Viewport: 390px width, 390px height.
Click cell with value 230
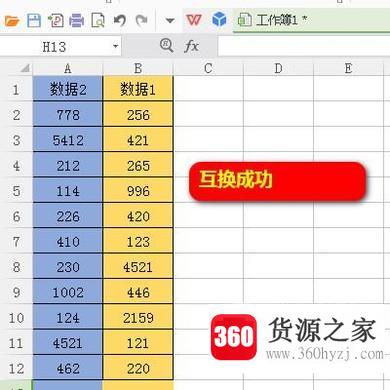(x=68, y=267)
